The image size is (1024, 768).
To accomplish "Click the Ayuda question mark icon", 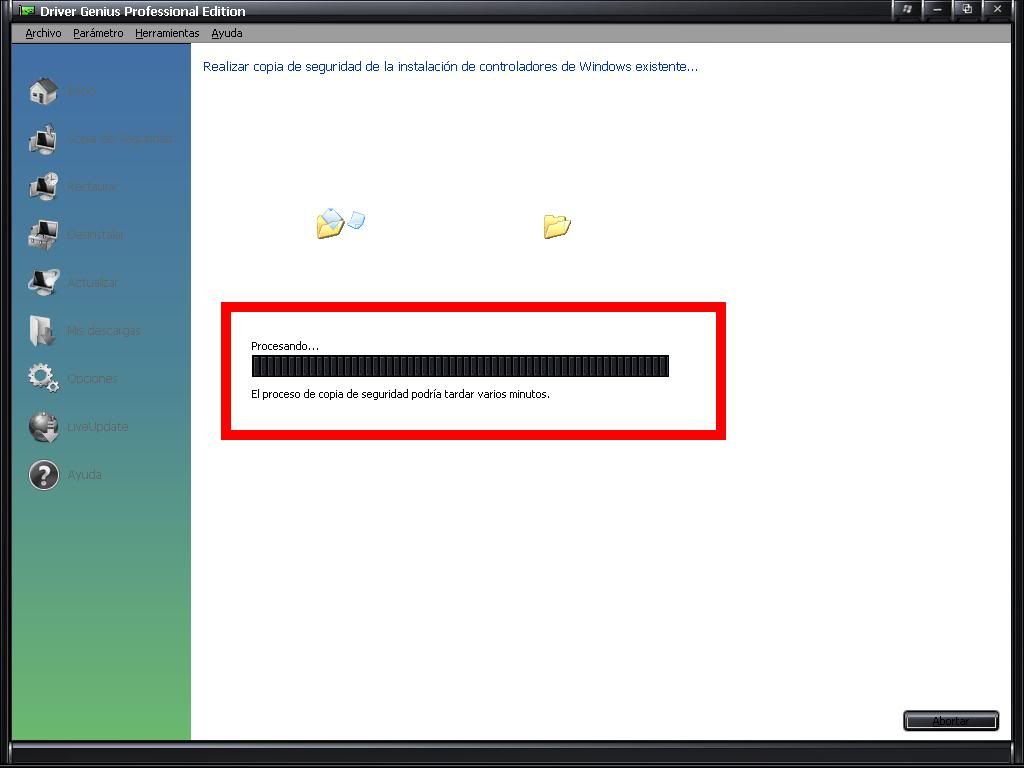I will click(44, 475).
